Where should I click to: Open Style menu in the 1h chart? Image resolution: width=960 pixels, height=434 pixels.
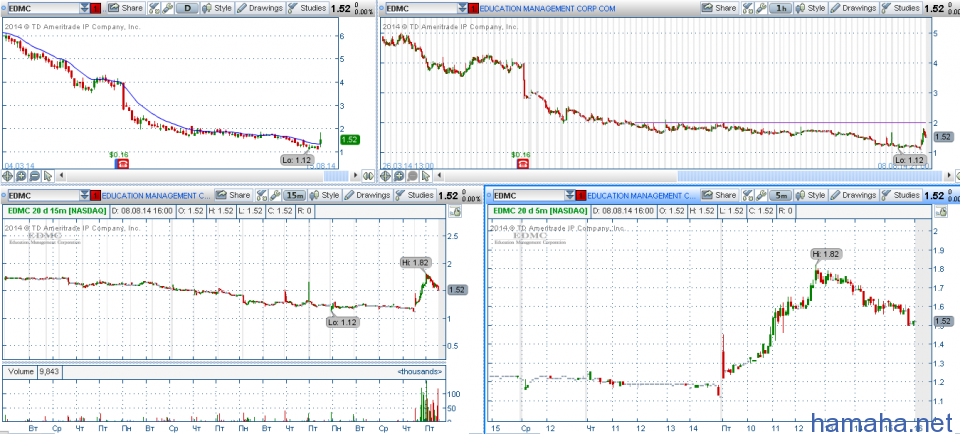(811, 9)
